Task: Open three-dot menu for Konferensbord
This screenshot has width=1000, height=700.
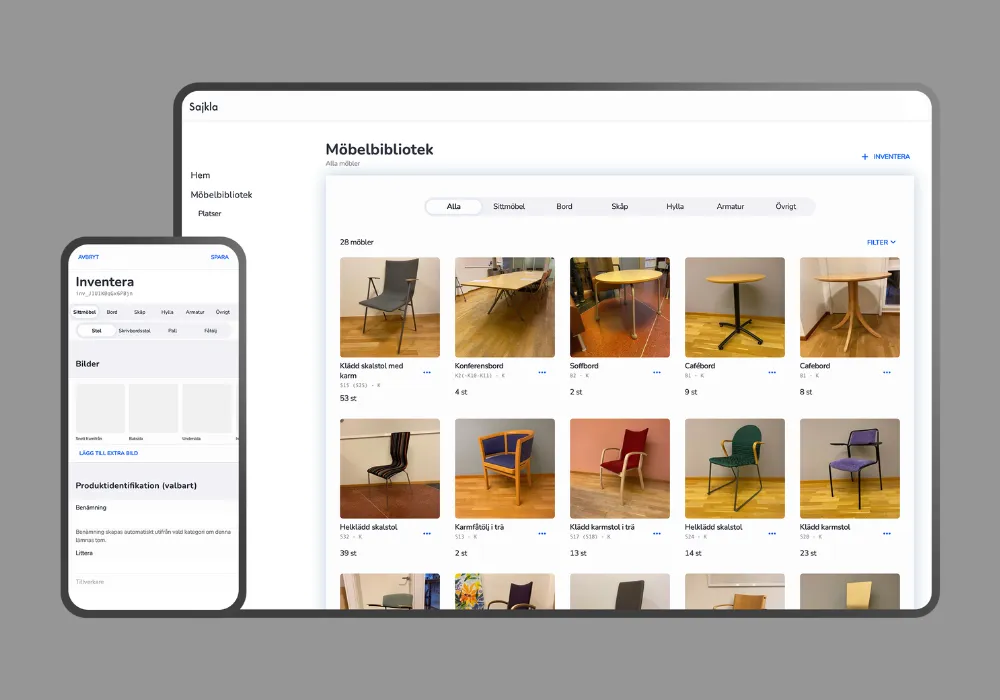Action: tap(542, 372)
